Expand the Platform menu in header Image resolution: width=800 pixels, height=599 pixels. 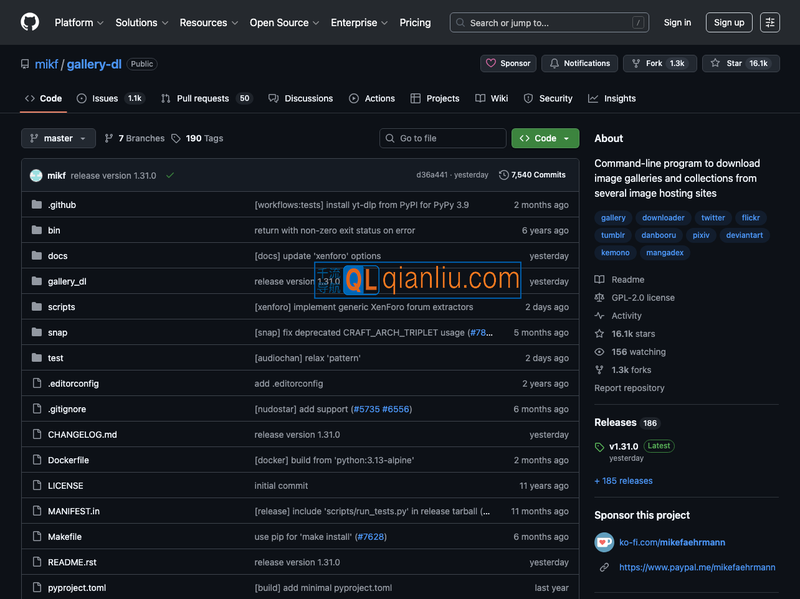click(x=78, y=22)
